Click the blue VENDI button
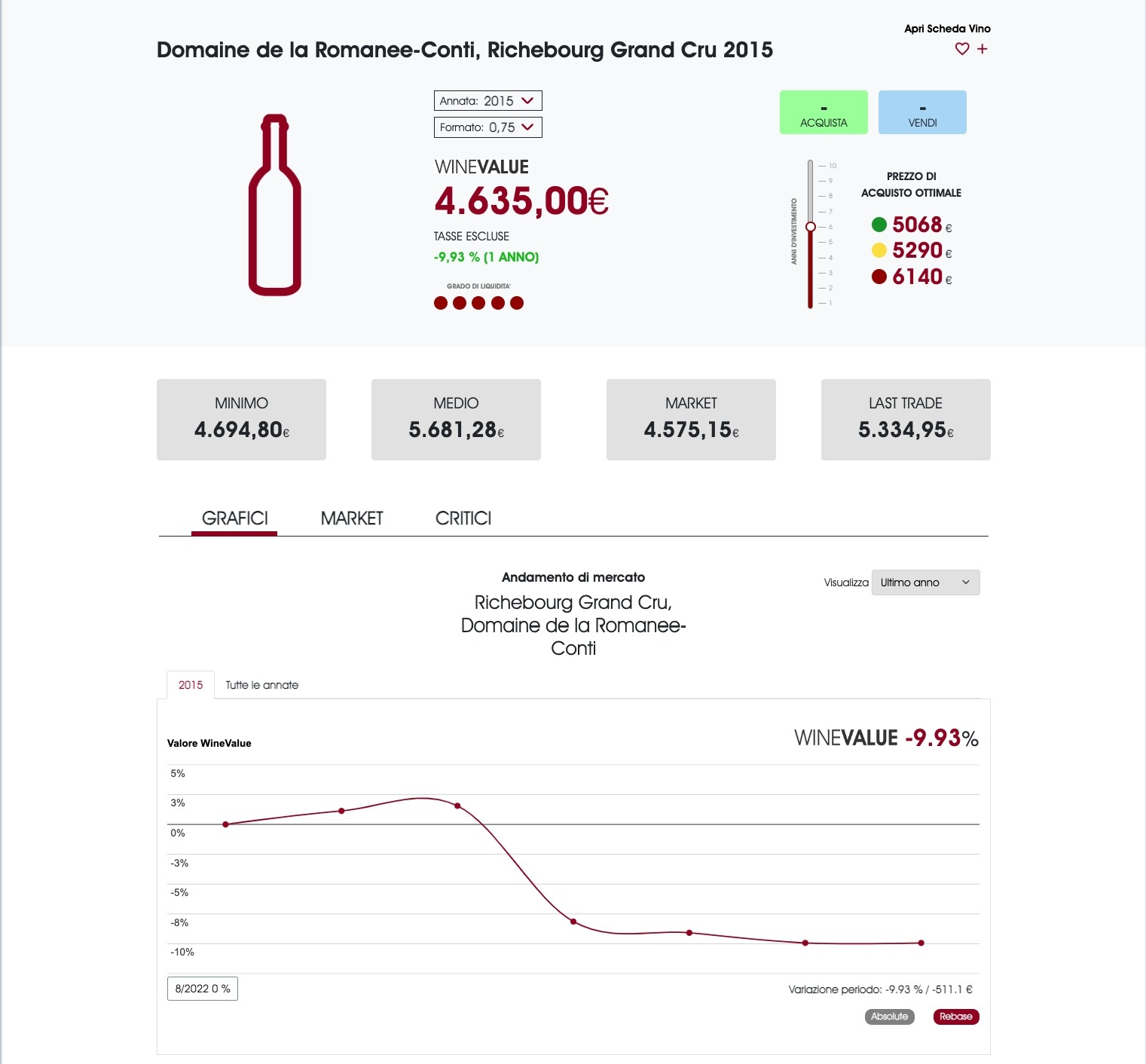1146x1064 pixels. point(922,112)
